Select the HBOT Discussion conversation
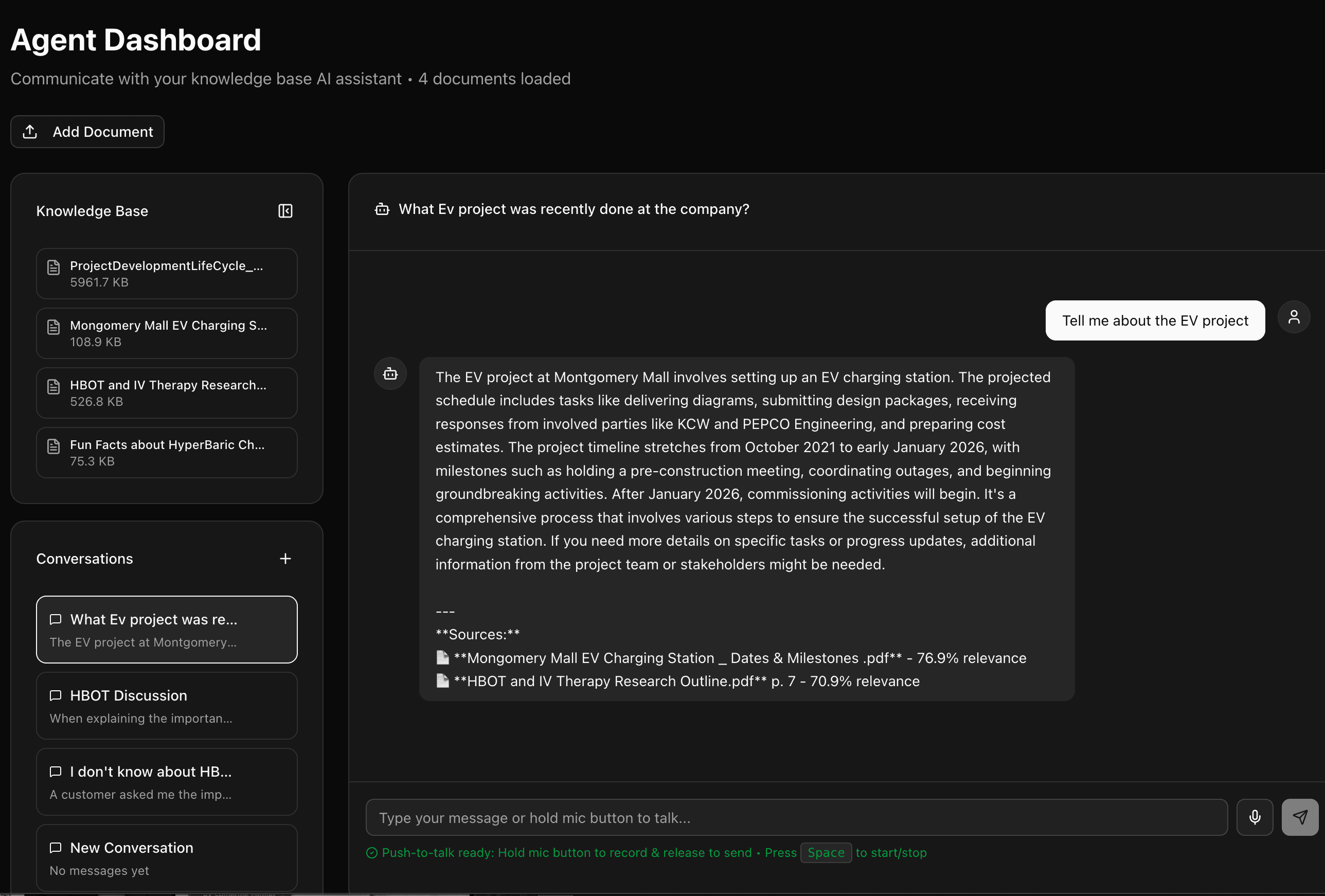The image size is (1325, 896). [x=167, y=706]
